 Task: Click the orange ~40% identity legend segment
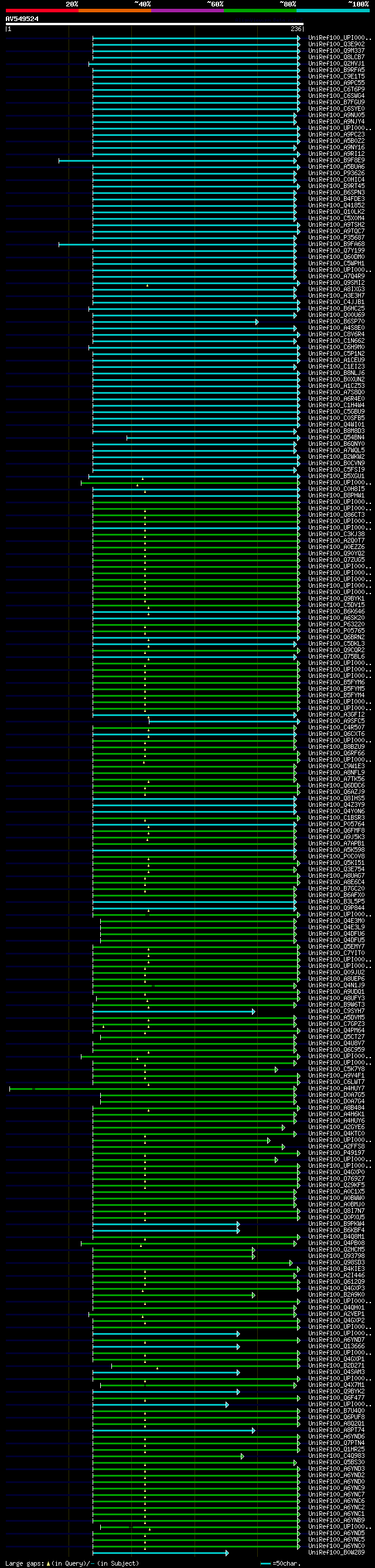coord(115,11)
